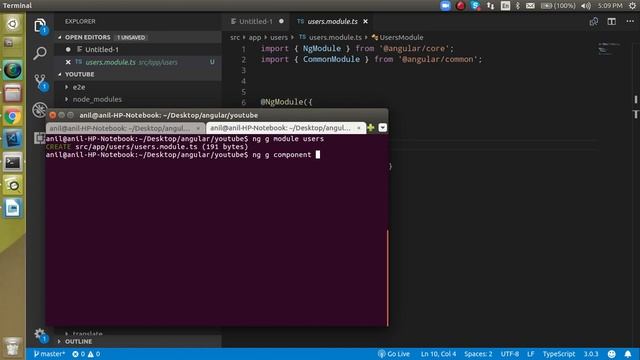Close the second terminal tab

359,128
